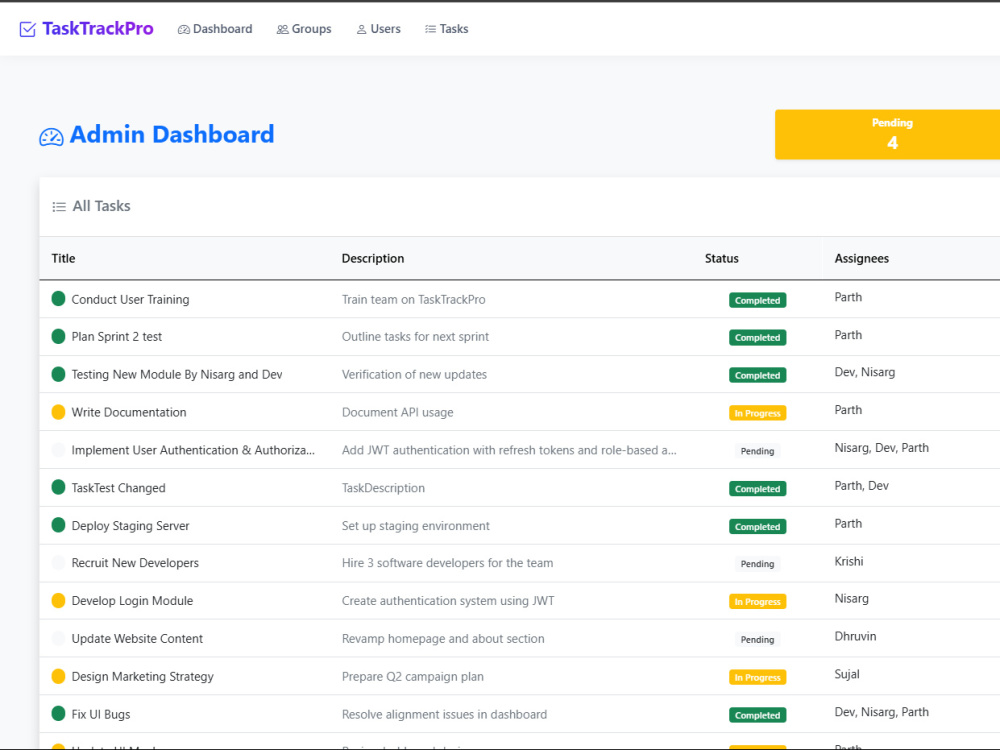Select the Fix UI Bugs task title
Image resolution: width=1000 pixels, height=750 pixels.
point(101,714)
